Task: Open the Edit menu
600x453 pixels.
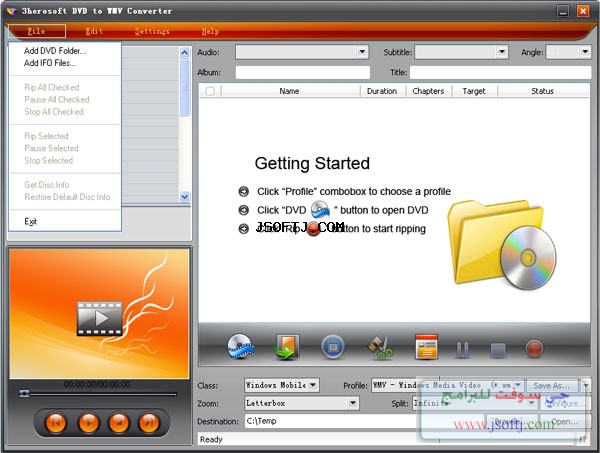Action: pyautogui.click(x=94, y=31)
